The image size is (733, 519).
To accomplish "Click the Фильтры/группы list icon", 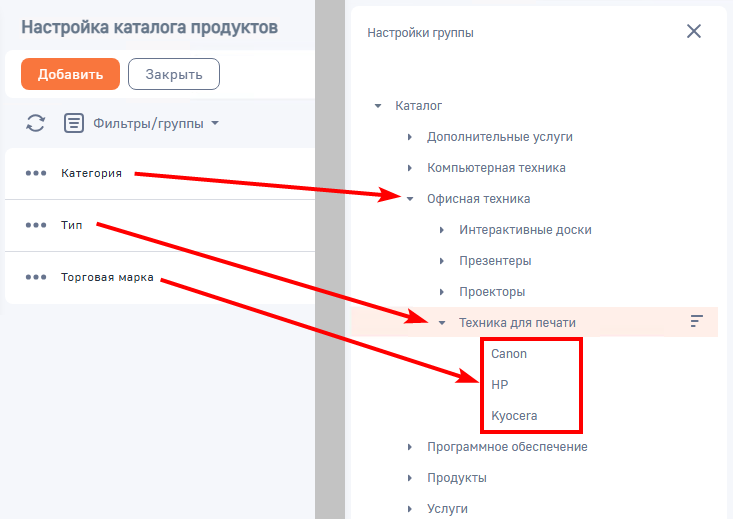I will pos(74,123).
